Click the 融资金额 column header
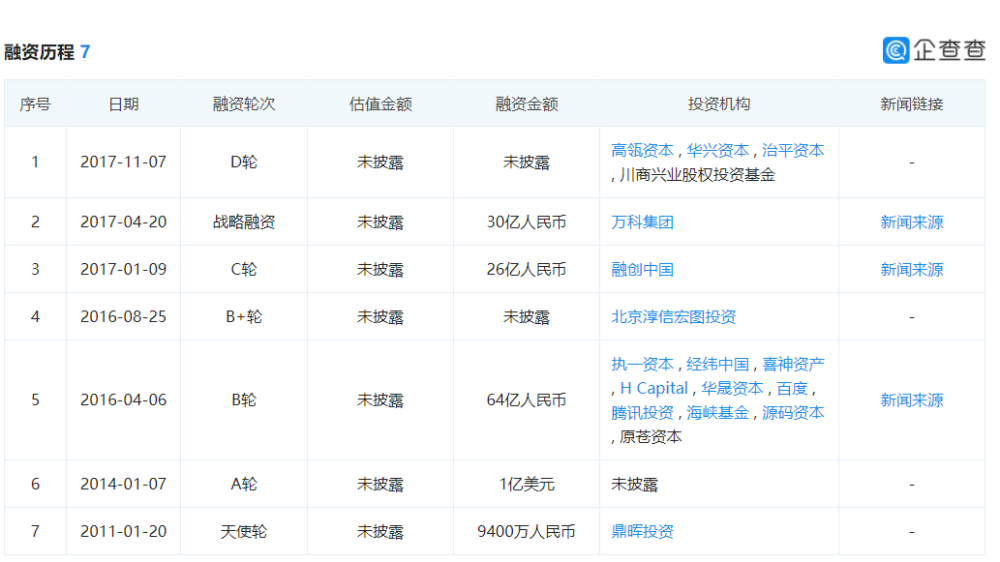Viewport: 1000px width, 562px height. [x=526, y=104]
